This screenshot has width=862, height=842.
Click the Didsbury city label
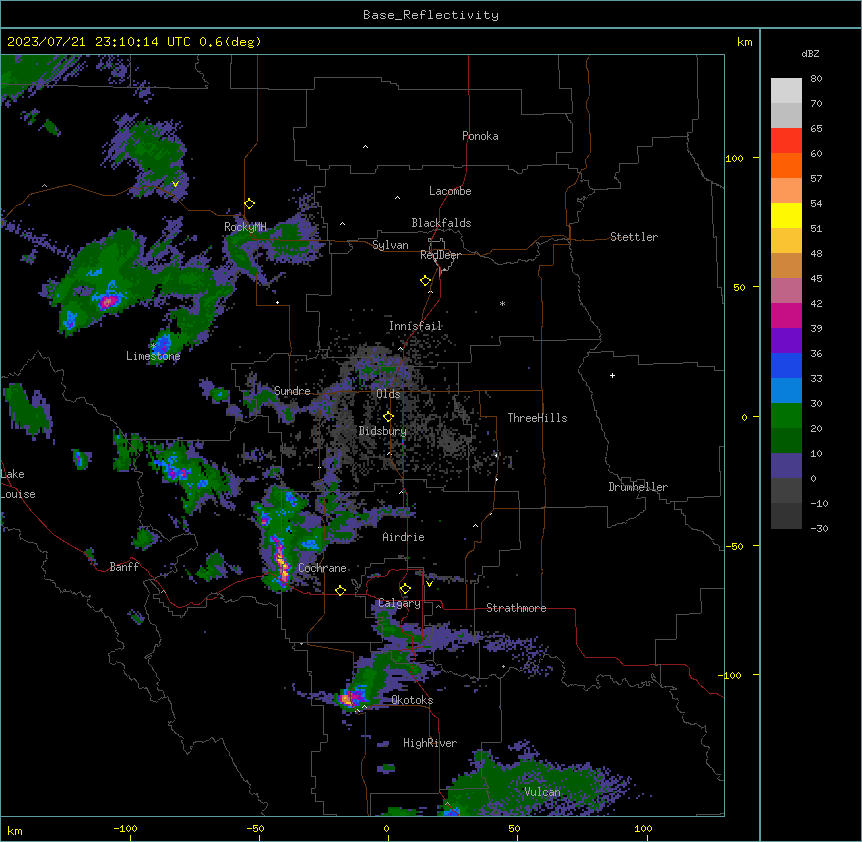click(x=383, y=431)
